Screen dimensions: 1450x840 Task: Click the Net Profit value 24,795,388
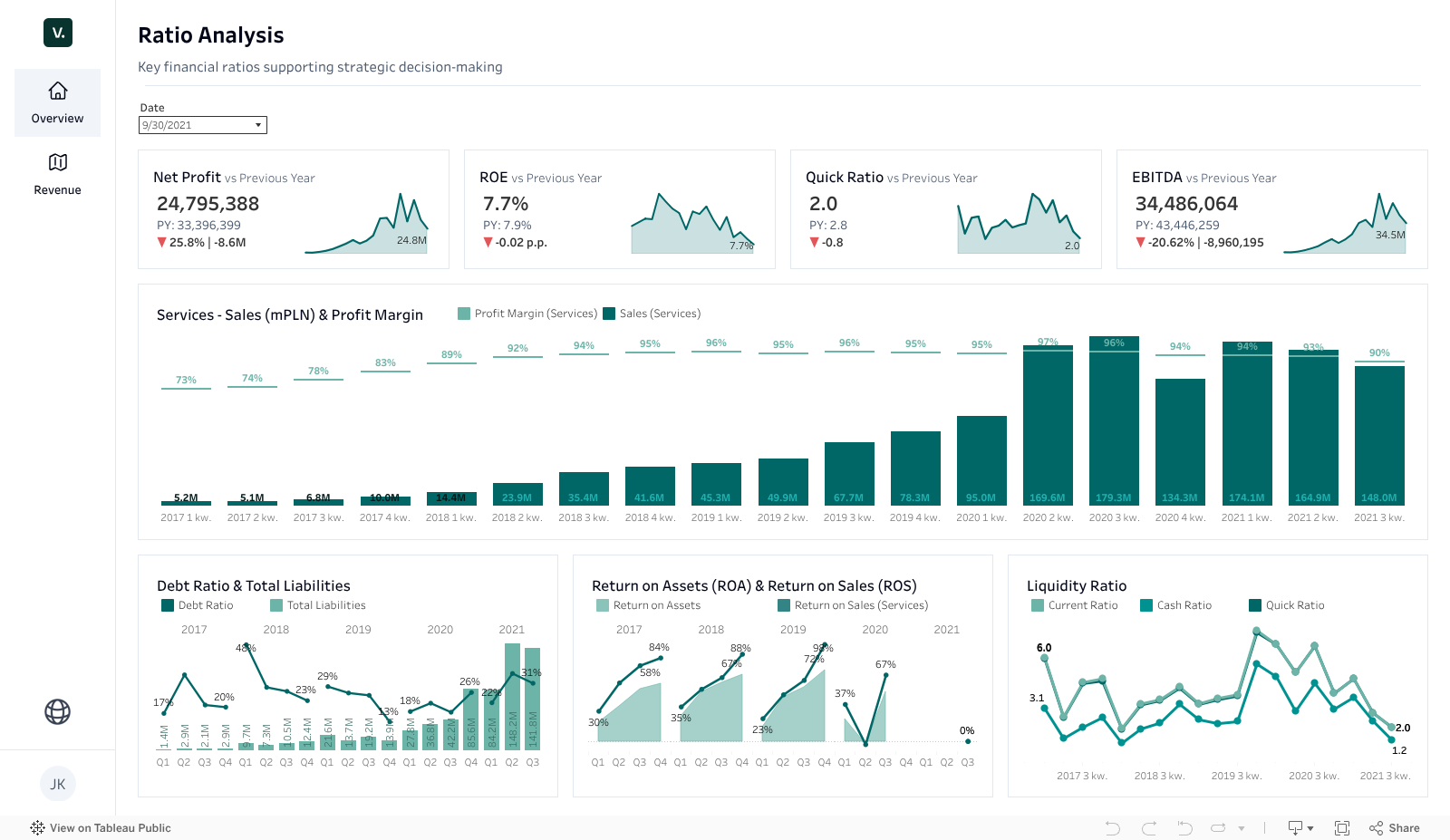(x=208, y=204)
